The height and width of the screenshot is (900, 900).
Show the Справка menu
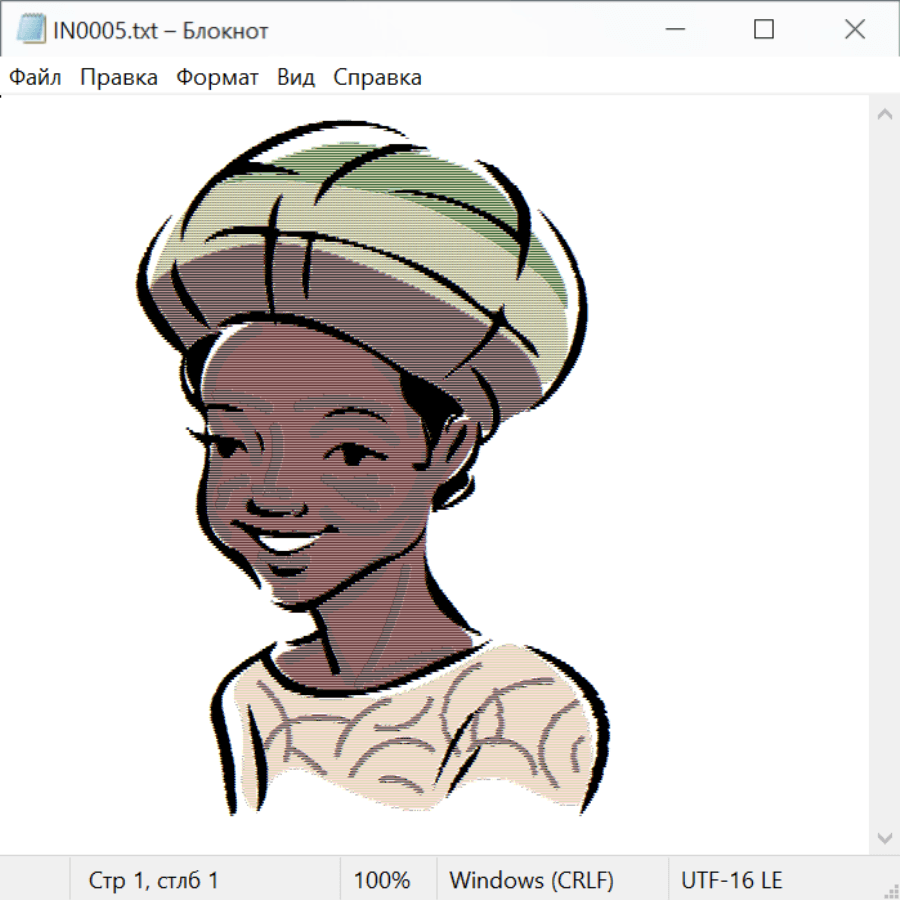377,78
